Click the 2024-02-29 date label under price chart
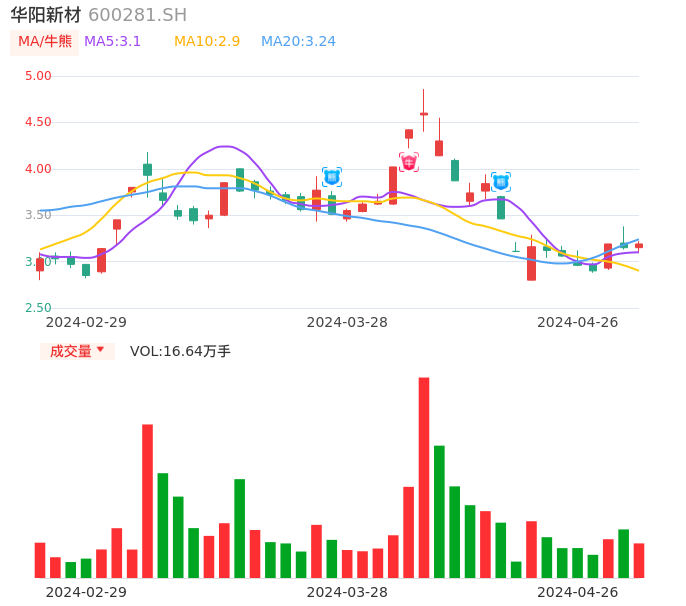Image resolution: width=686 pixels, height=606 pixels. point(86,322)
